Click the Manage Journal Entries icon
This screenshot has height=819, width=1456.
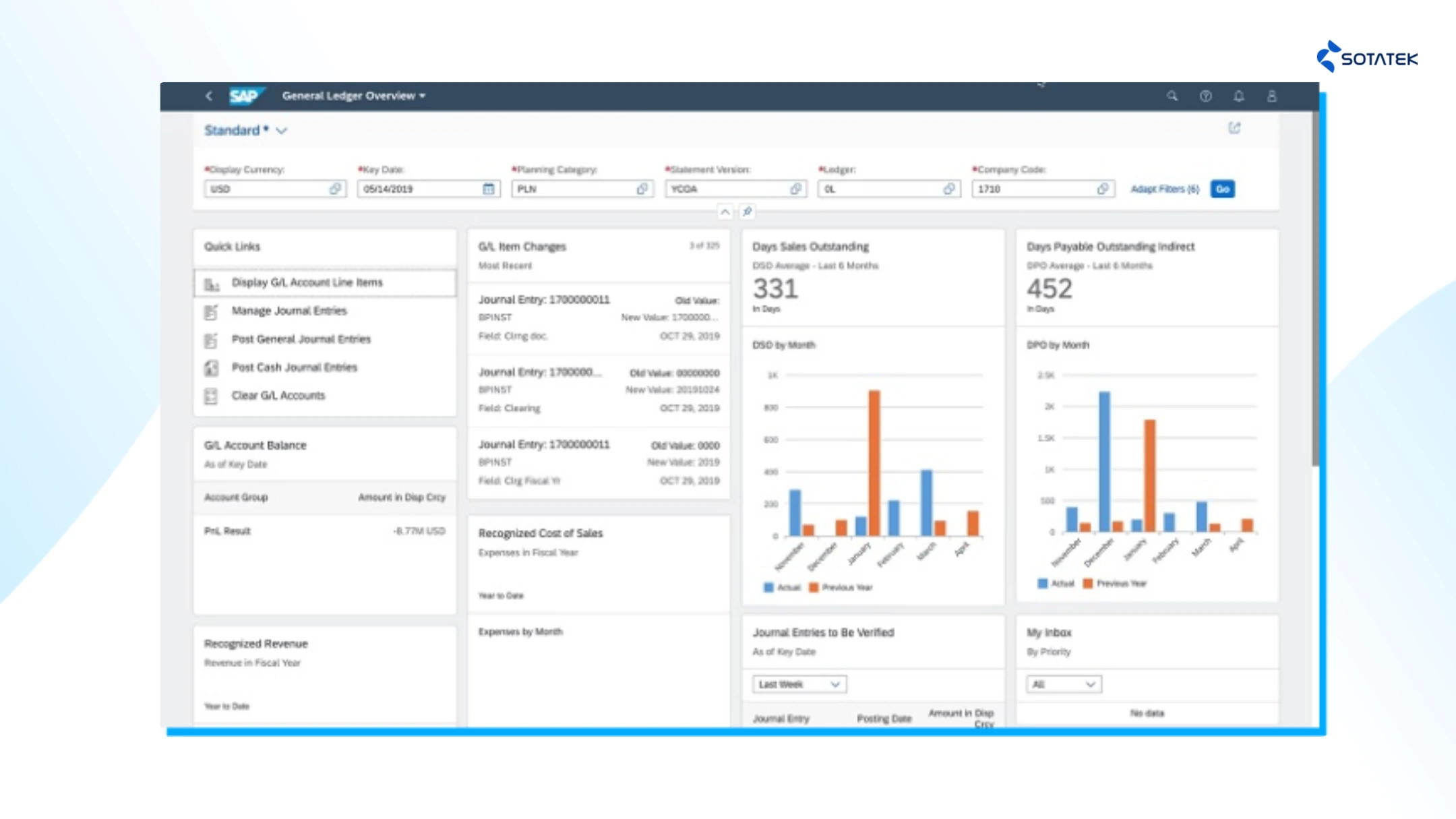point(212,311)
